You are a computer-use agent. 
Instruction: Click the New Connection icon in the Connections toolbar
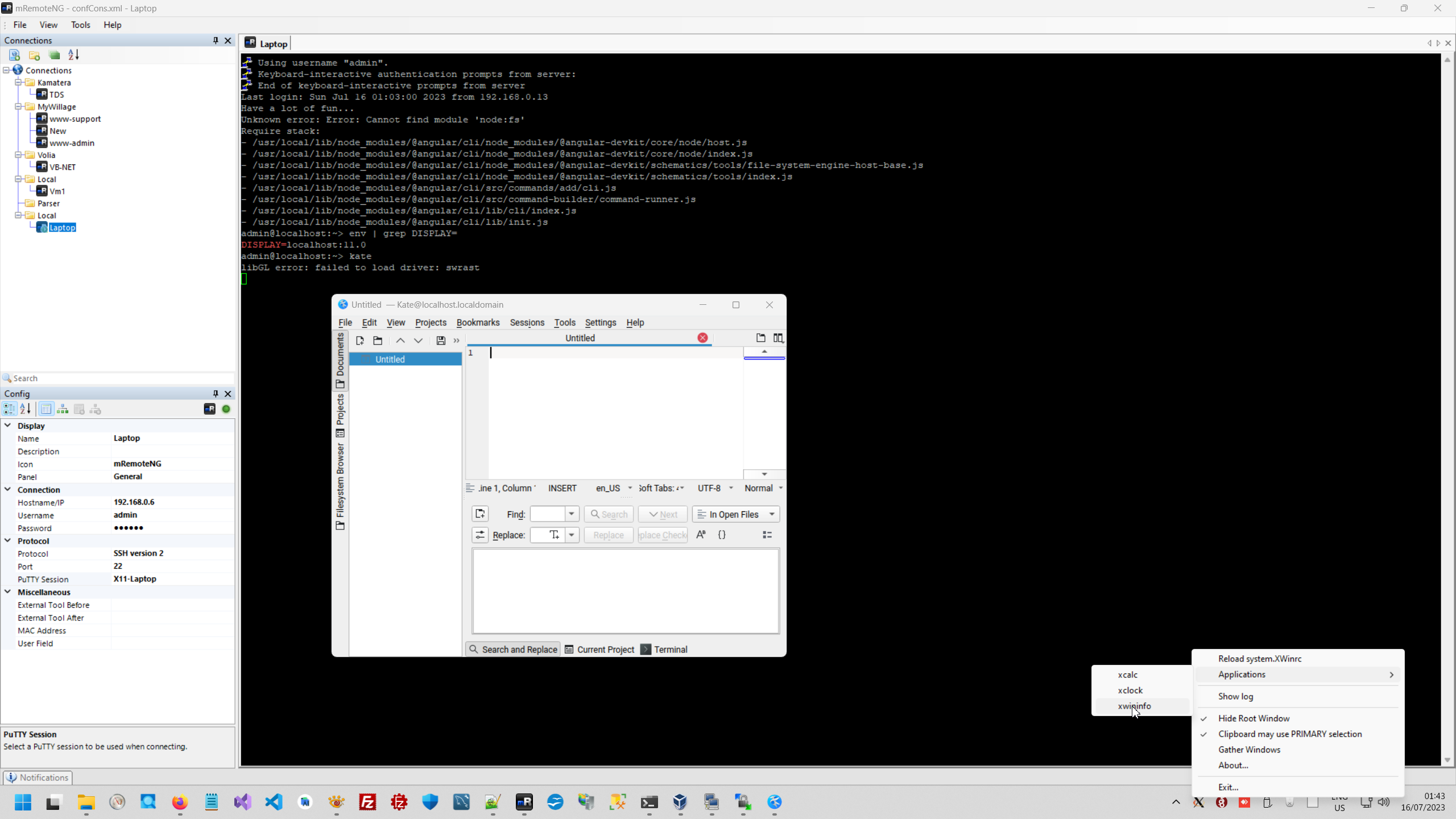pyautogui.click(x=14, y=55)
